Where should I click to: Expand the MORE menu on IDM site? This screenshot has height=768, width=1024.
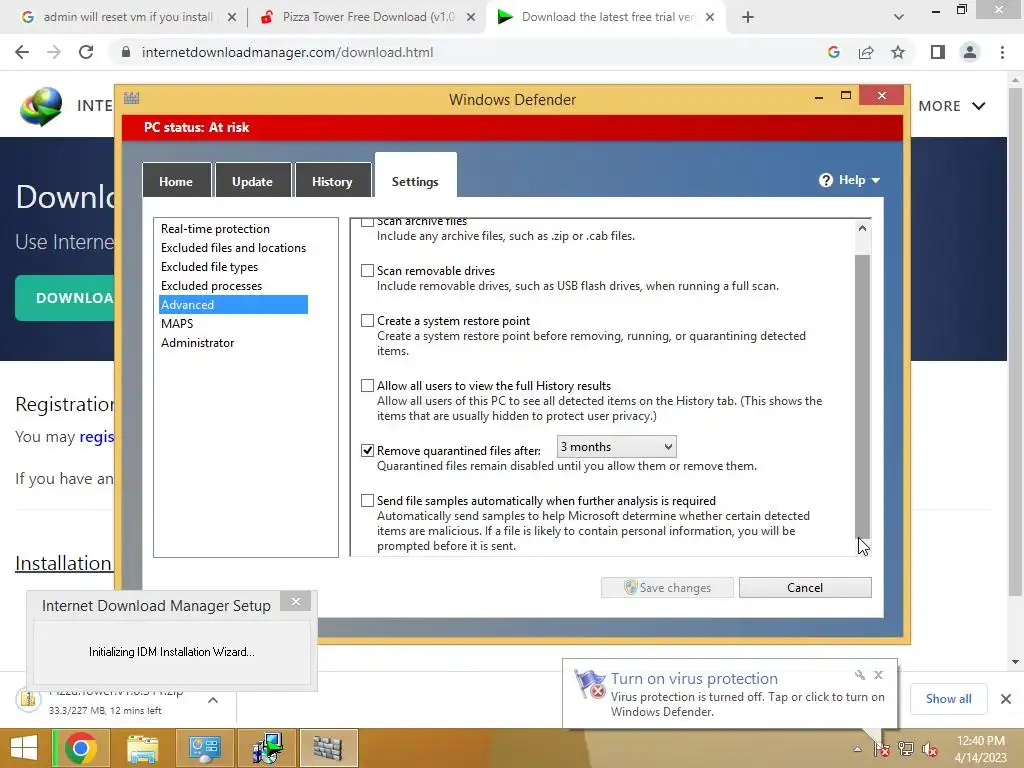tap(952, 106)
